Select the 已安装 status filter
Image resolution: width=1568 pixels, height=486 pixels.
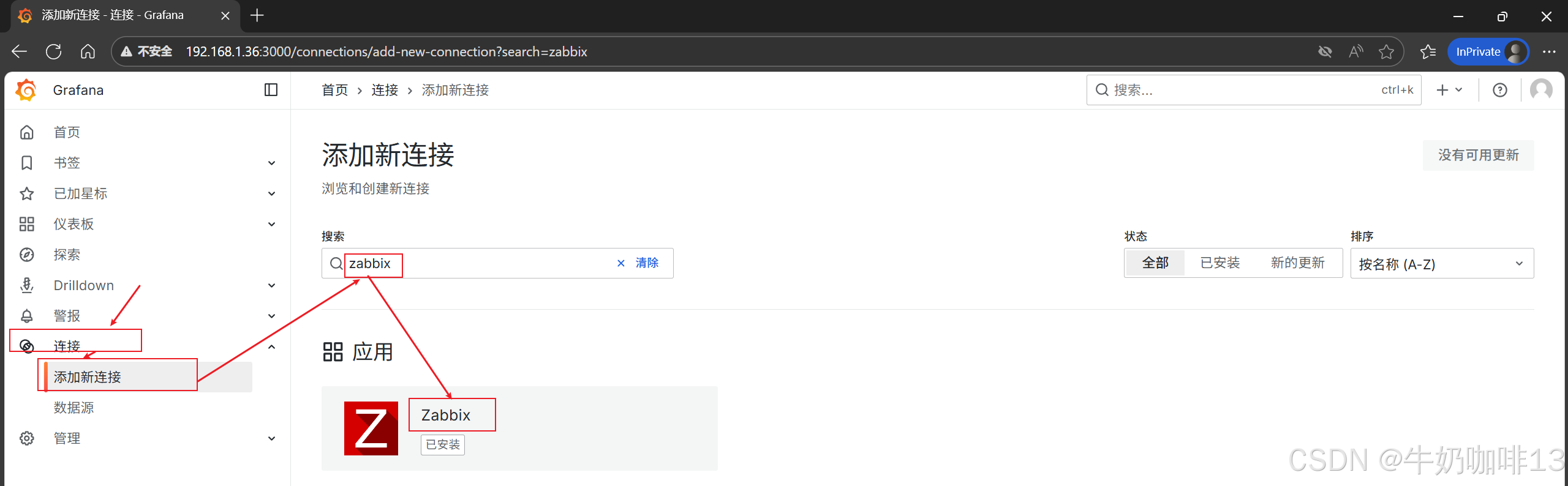pos(1220,263)
